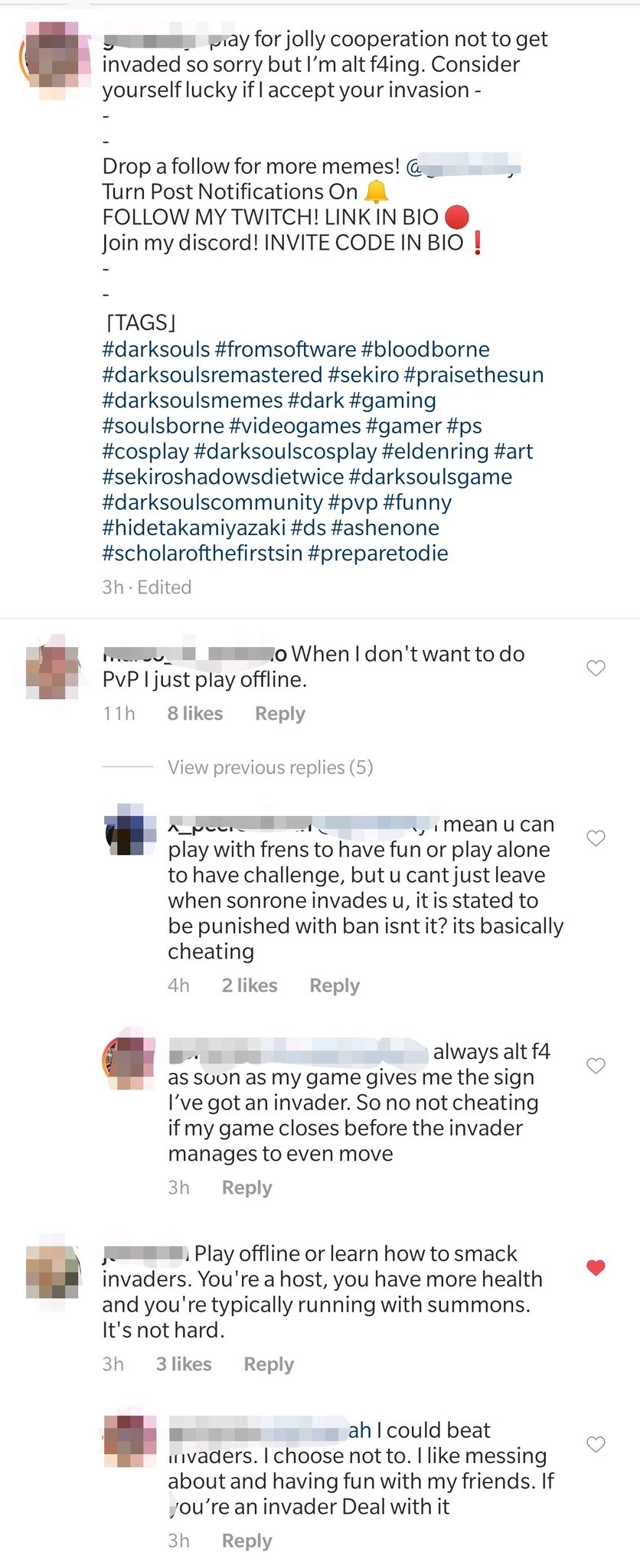Viewport: 640px width, 1568px height.
Task: Like the 'play with frens' reply
Action: pyautogui.click(x=596, y=838)
